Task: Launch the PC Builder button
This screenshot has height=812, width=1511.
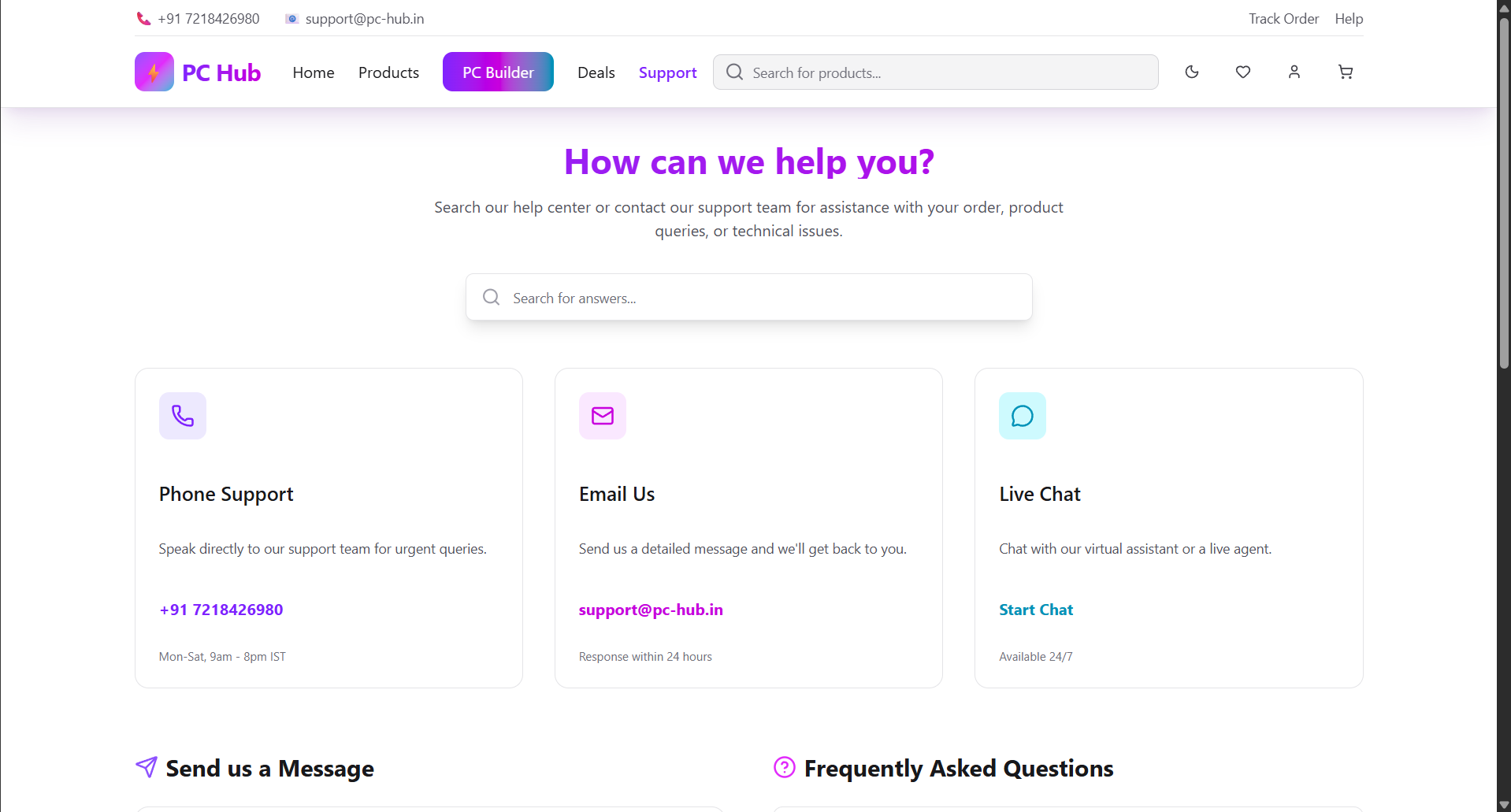Action: [x=498, y=72]
